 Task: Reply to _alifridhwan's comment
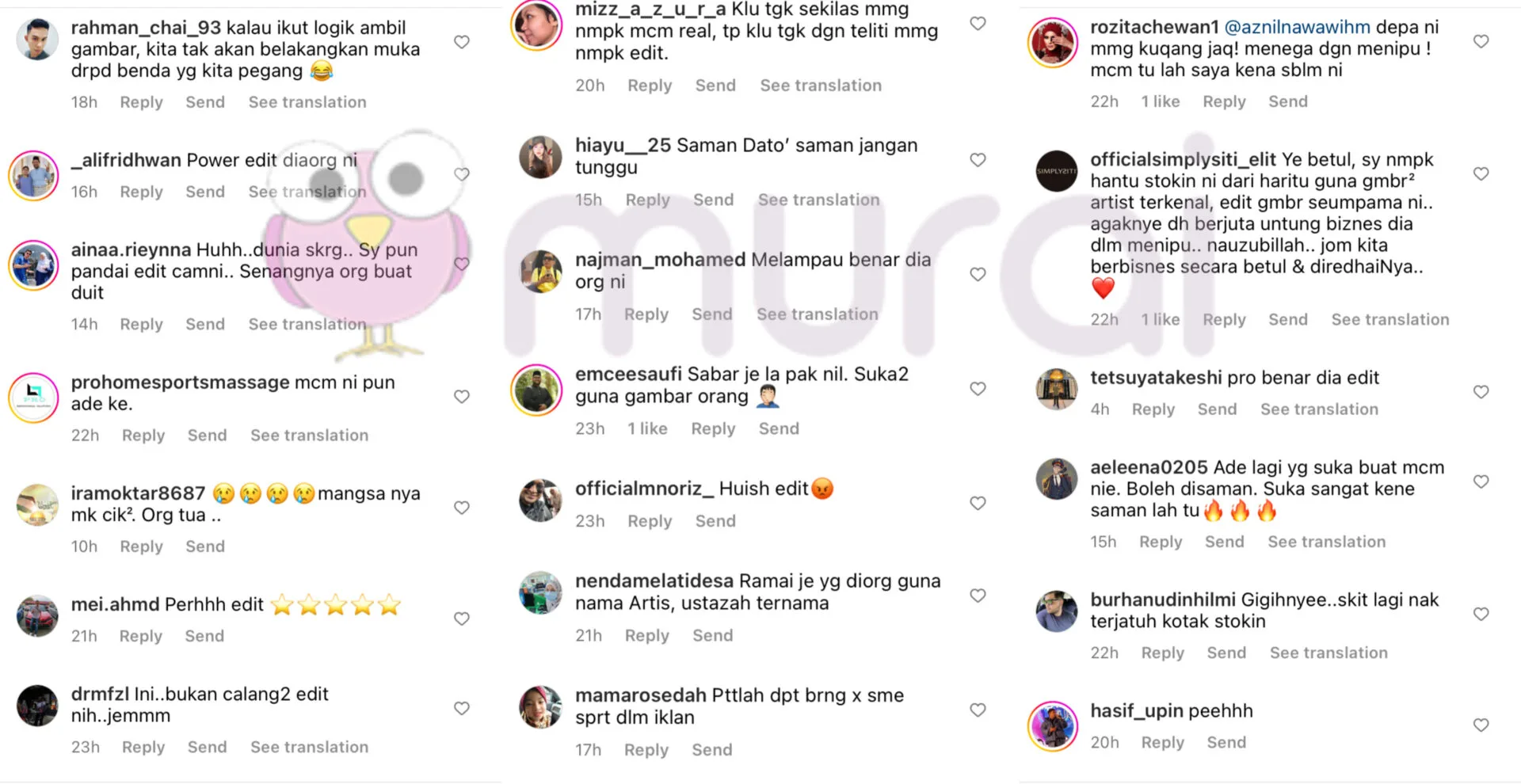(141, 192)
